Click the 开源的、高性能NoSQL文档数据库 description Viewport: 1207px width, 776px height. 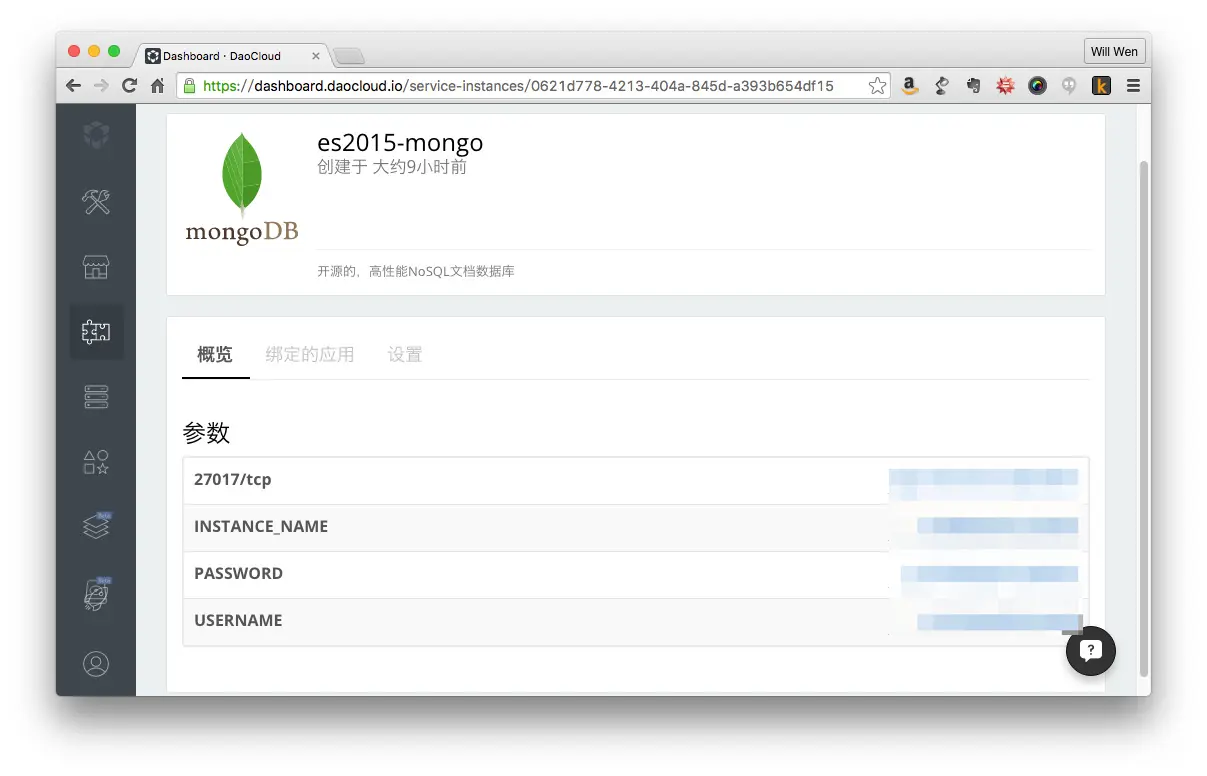tap(416, 271)
